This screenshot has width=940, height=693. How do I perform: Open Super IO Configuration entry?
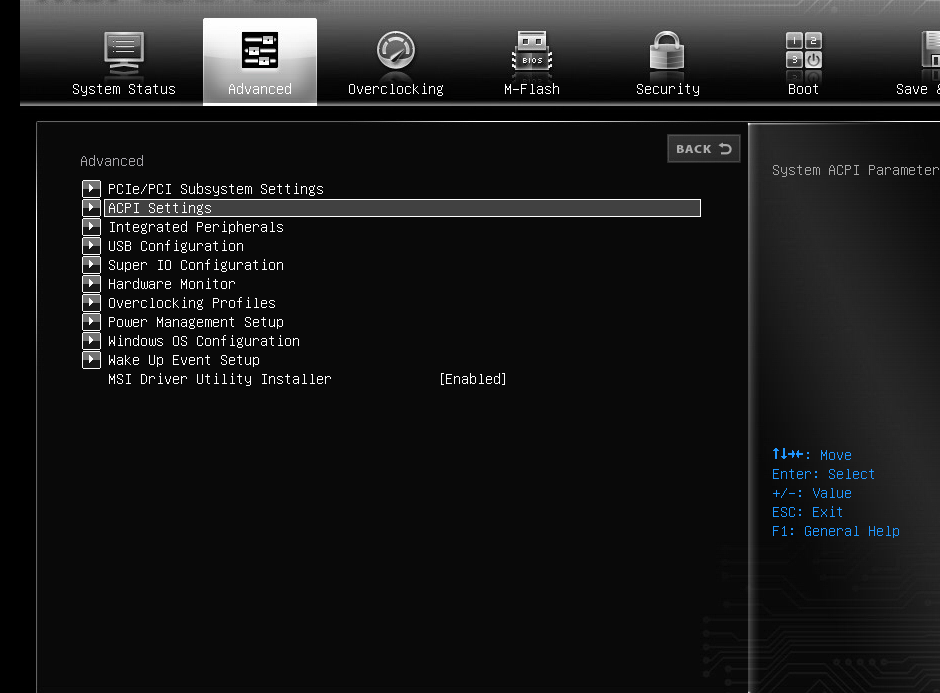pos(196,265)
